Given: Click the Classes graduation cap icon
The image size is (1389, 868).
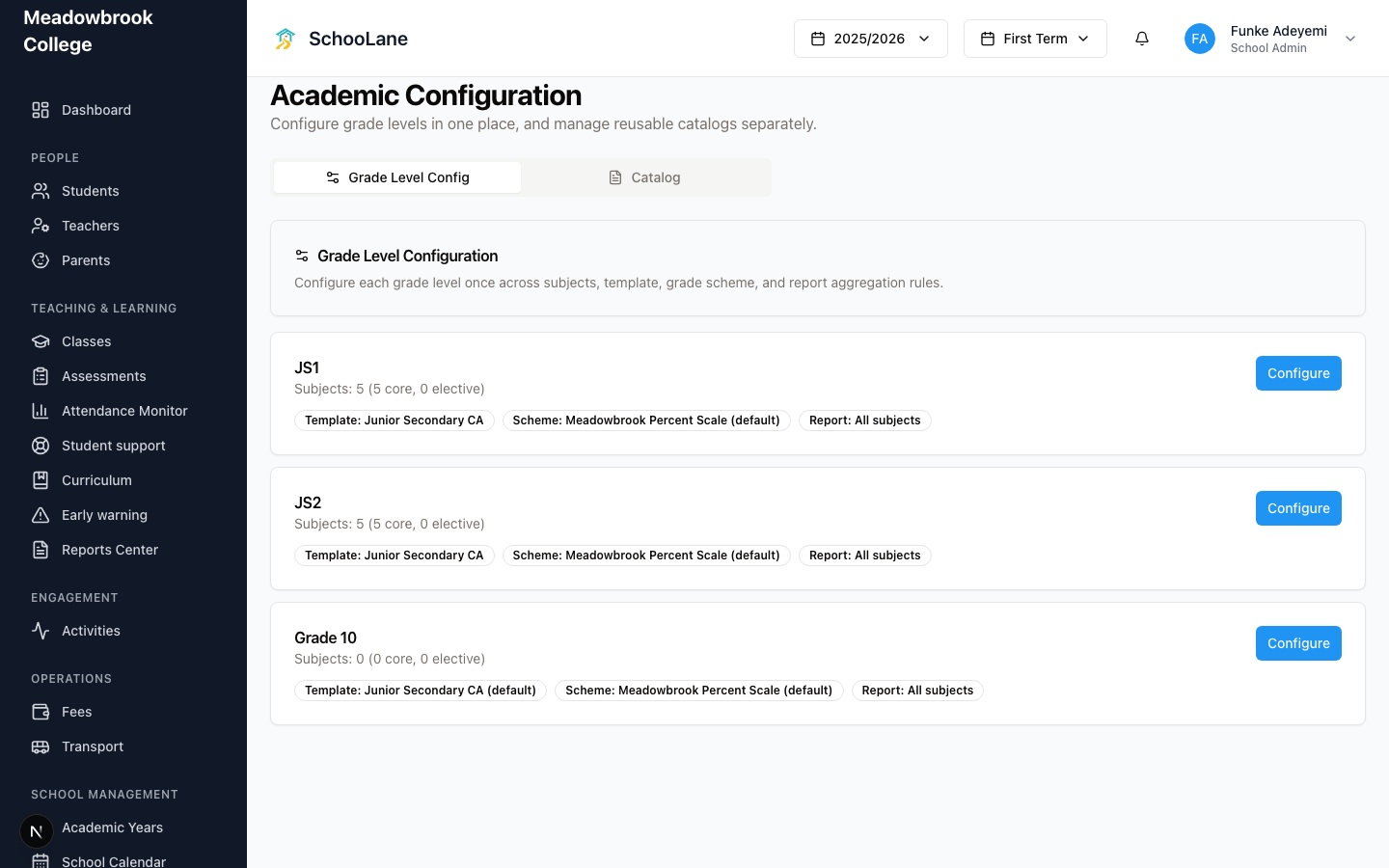Looking at the screenshot, I should click(41, 341).
